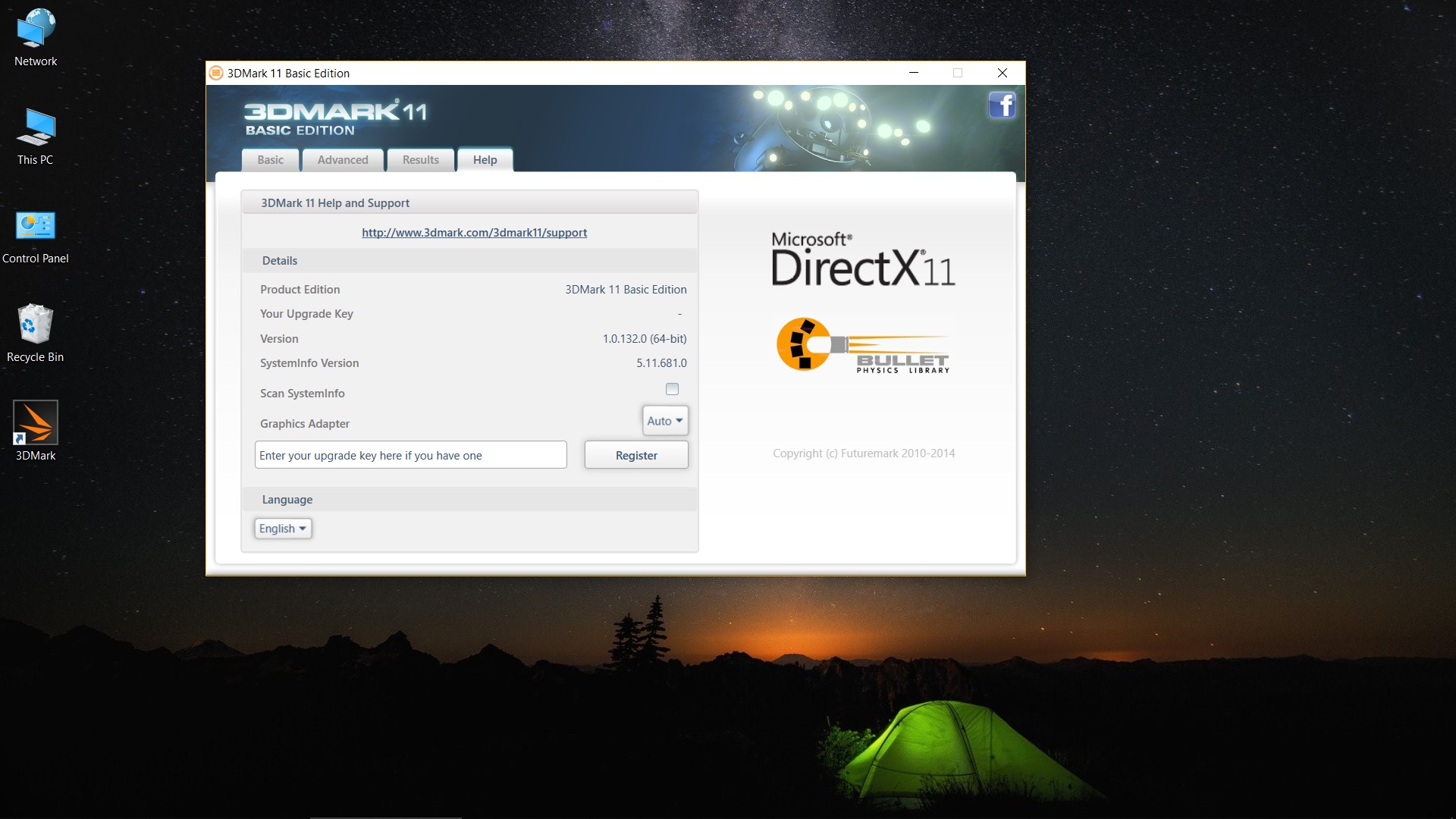Click the 3DMark 11 Help and Support heading
The image size is (1456, 819).
point(335,203)
